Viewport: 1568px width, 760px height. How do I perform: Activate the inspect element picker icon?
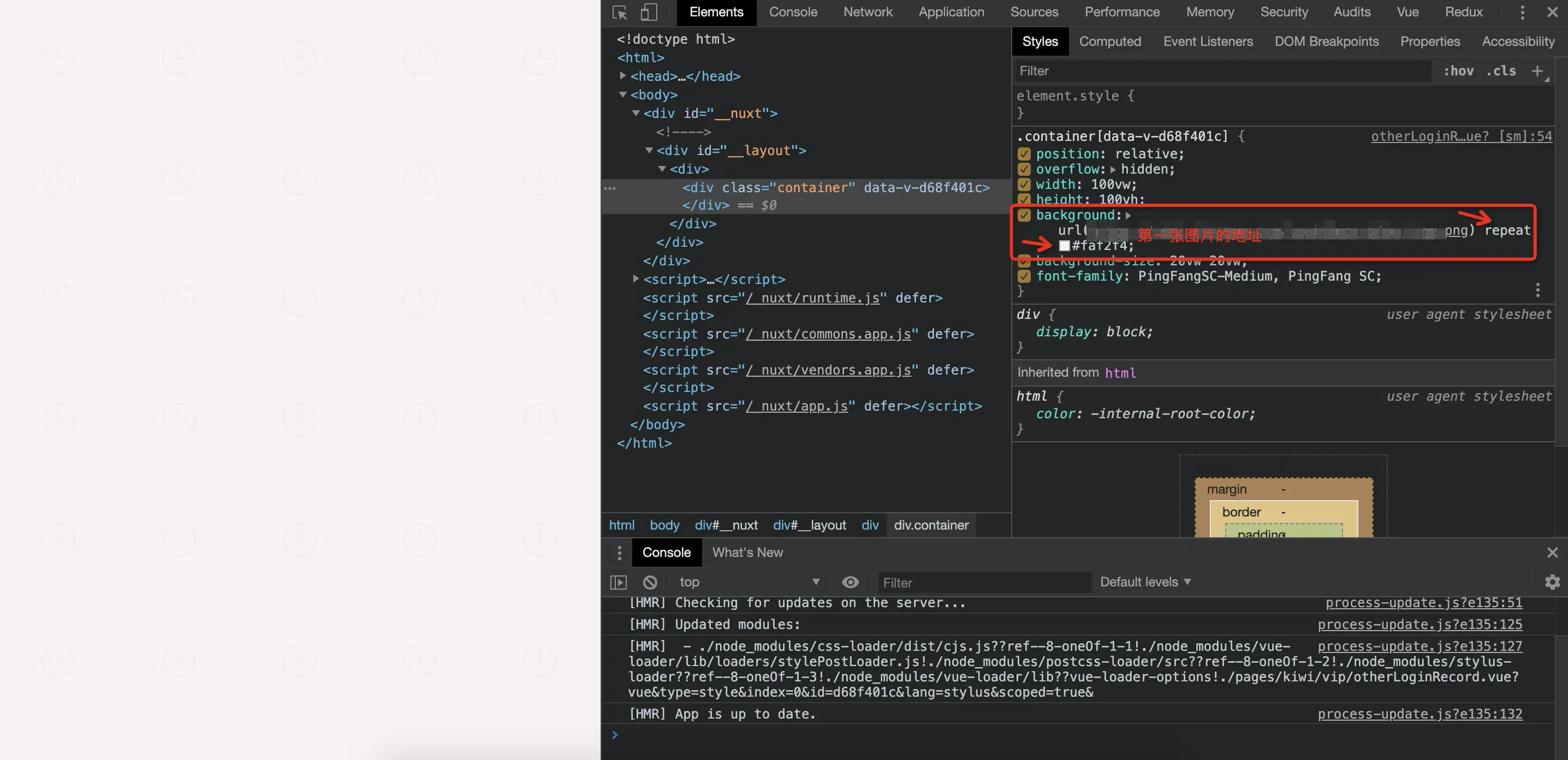pyautogui.click(x=620, y=12)
